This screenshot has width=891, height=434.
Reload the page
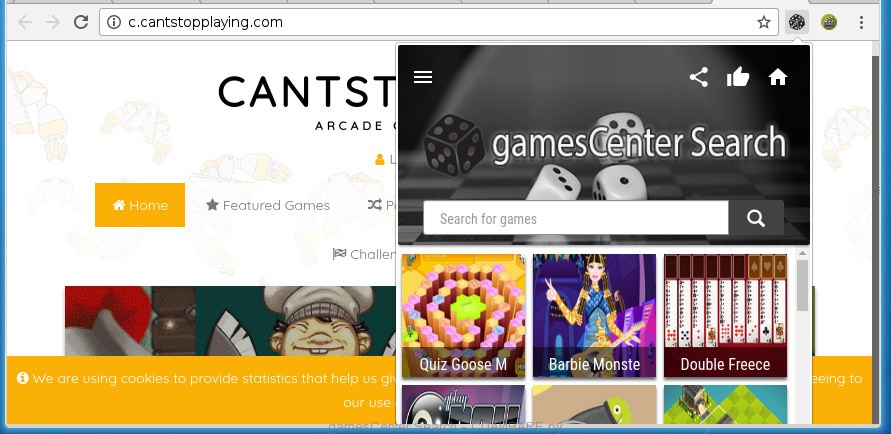click(x=81, y=22)
